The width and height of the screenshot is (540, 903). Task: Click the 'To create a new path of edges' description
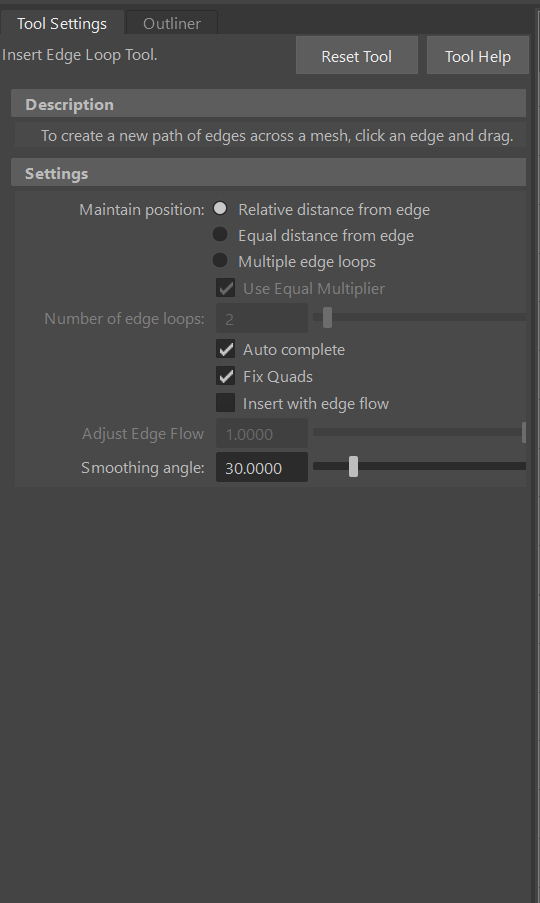[277, 136]
